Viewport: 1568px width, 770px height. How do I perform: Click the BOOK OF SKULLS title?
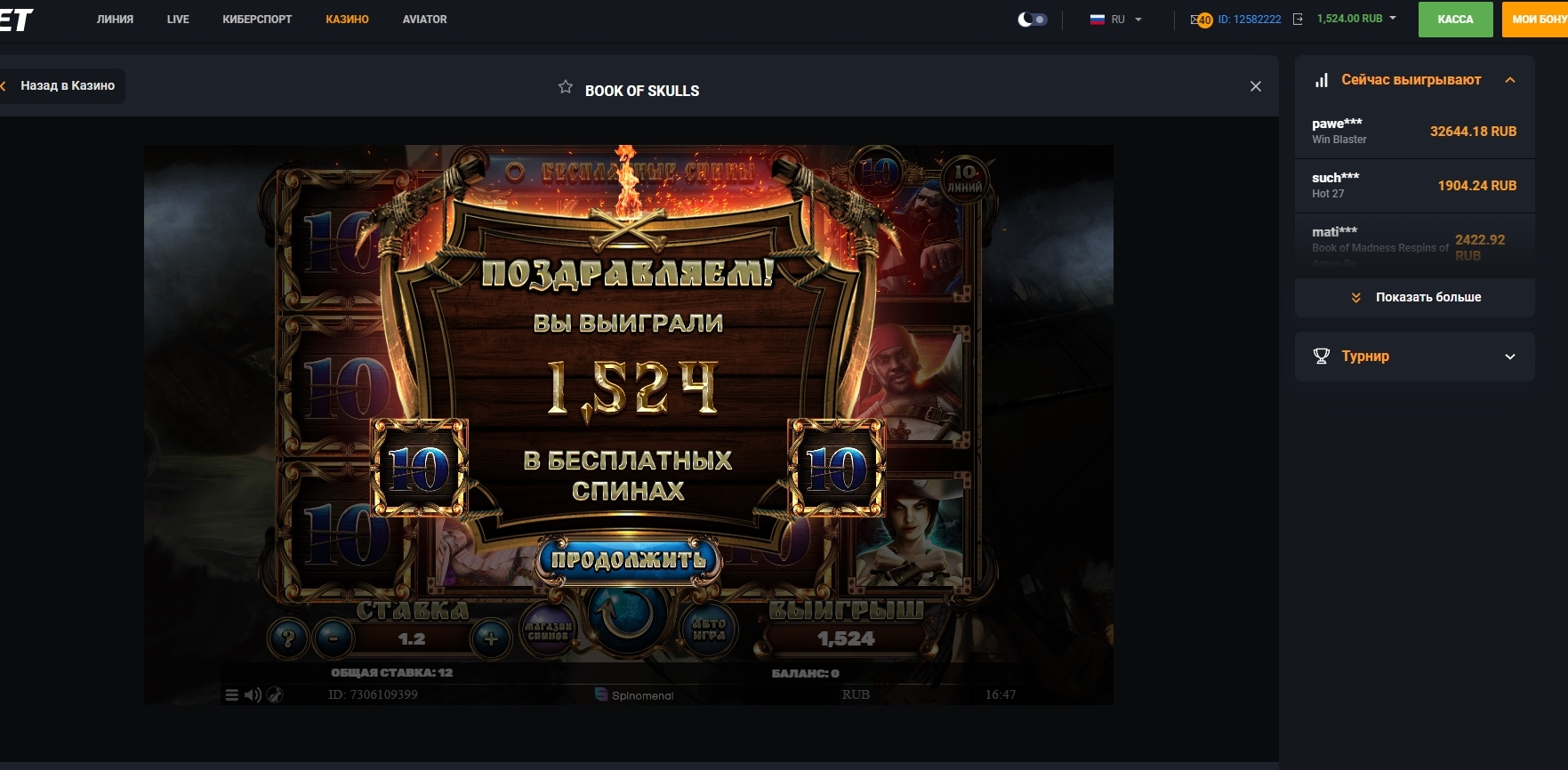click(x=642, y=91)
